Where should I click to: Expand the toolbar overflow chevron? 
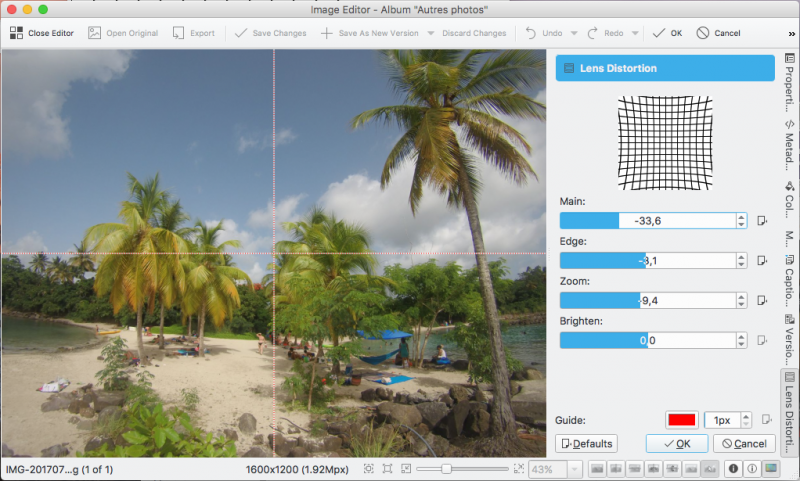tap(792, 34)
